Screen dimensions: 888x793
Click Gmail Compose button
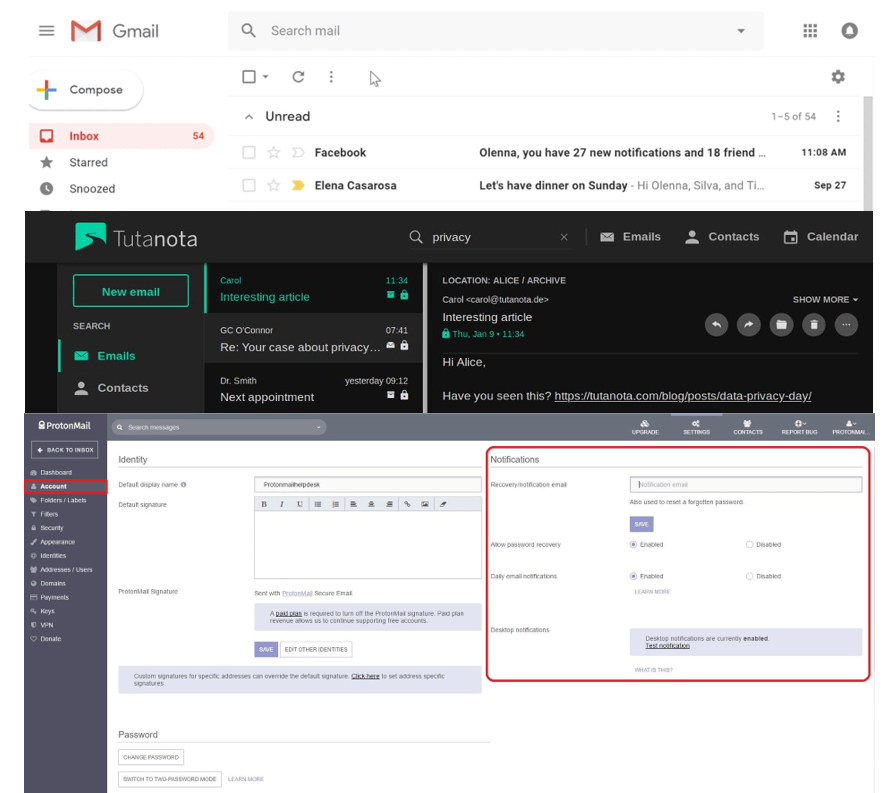(86, 89)
